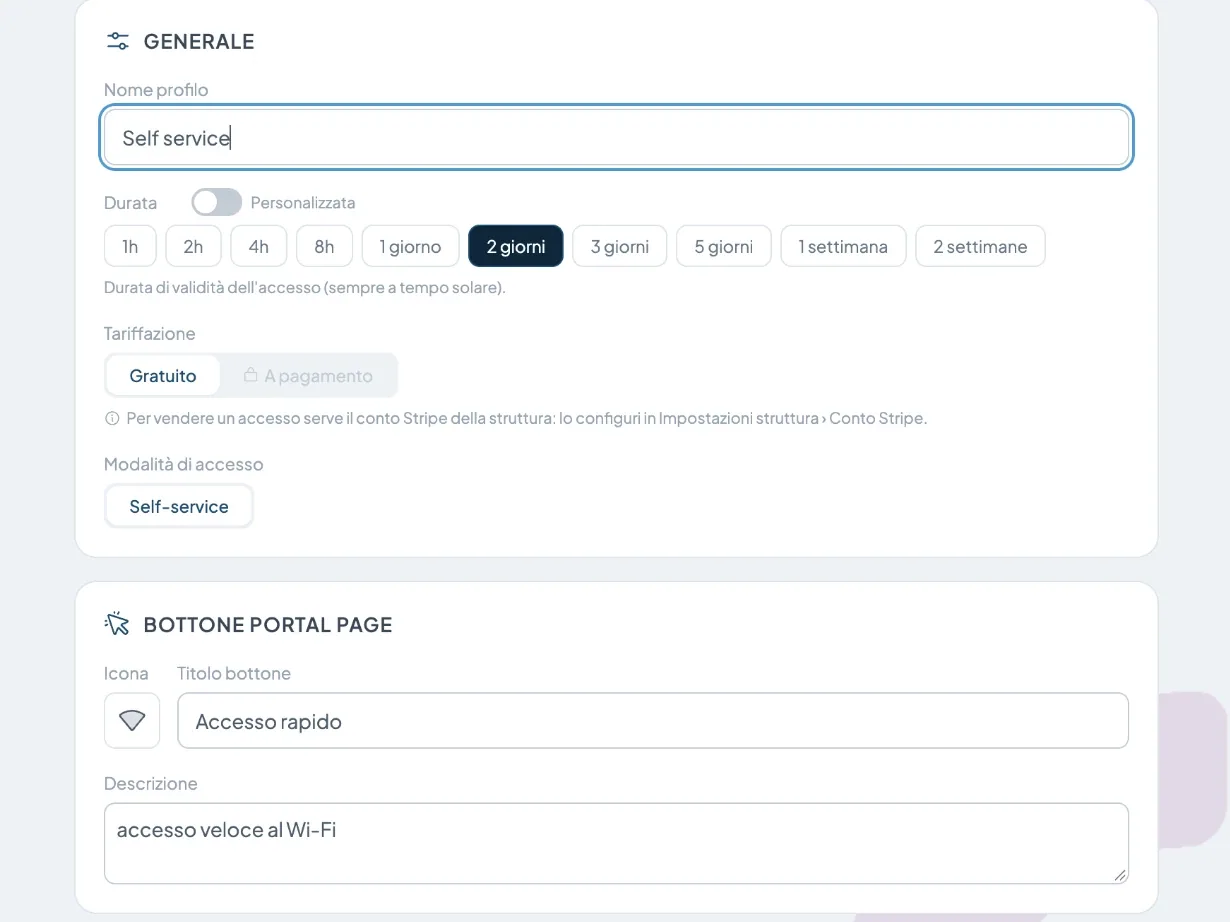The width and height of the screenshot is (1230, 922).
Task: Enable the Personalizzata duration toggle
Action: 217,202
